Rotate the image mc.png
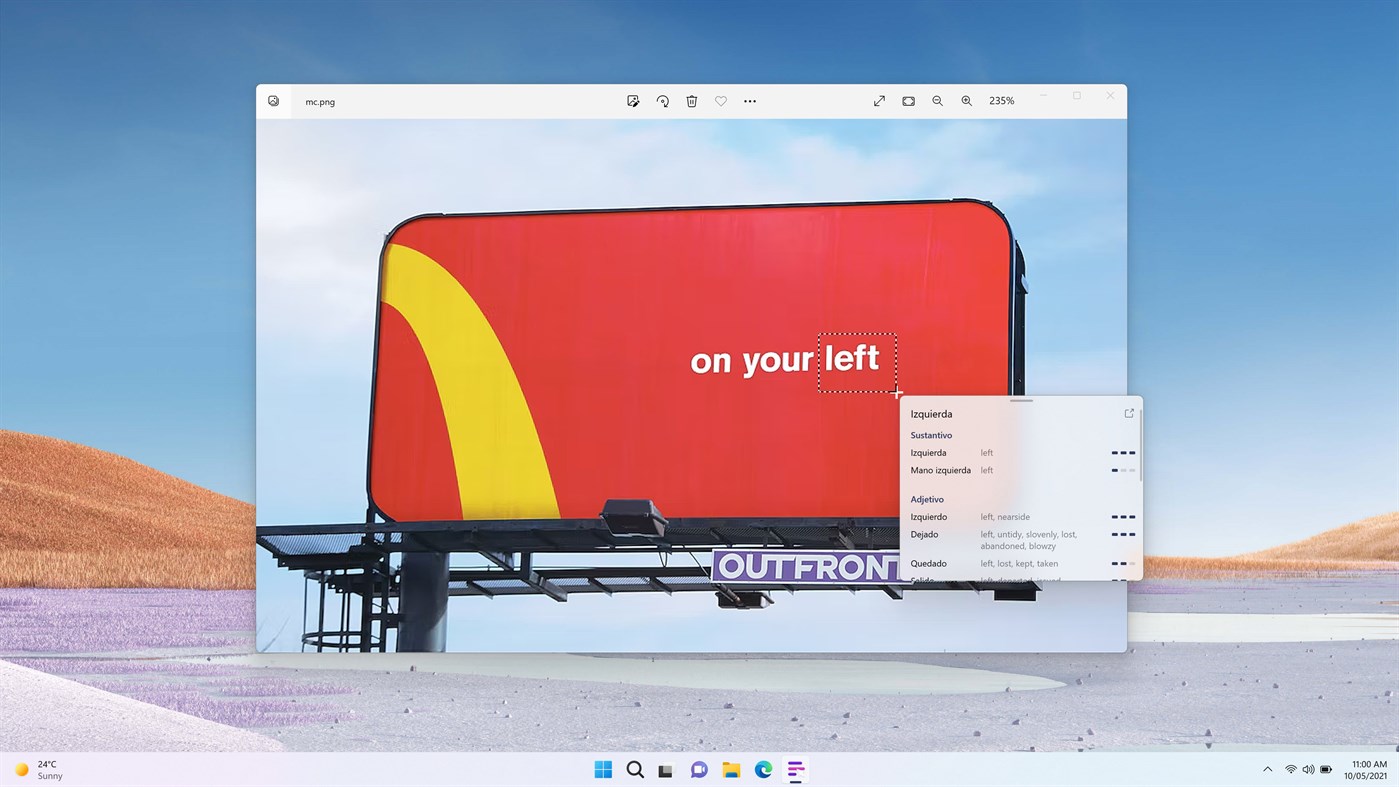This screenshot has width=1399, height=787. coord(662,100)
